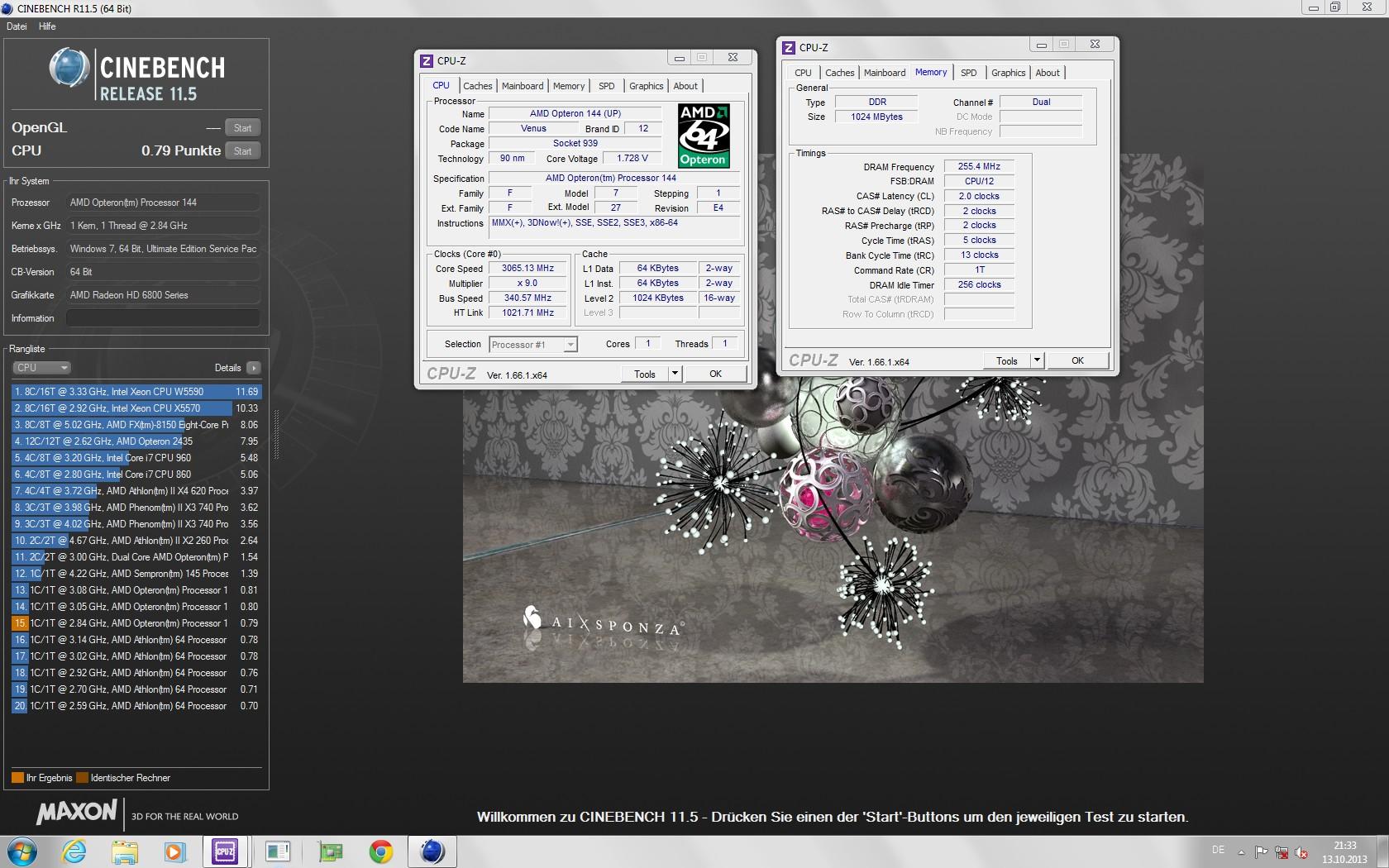Select CPU tab in right CPU-Z window
The height and width of the screenshot is (868, 1389).
pos(803,73)
